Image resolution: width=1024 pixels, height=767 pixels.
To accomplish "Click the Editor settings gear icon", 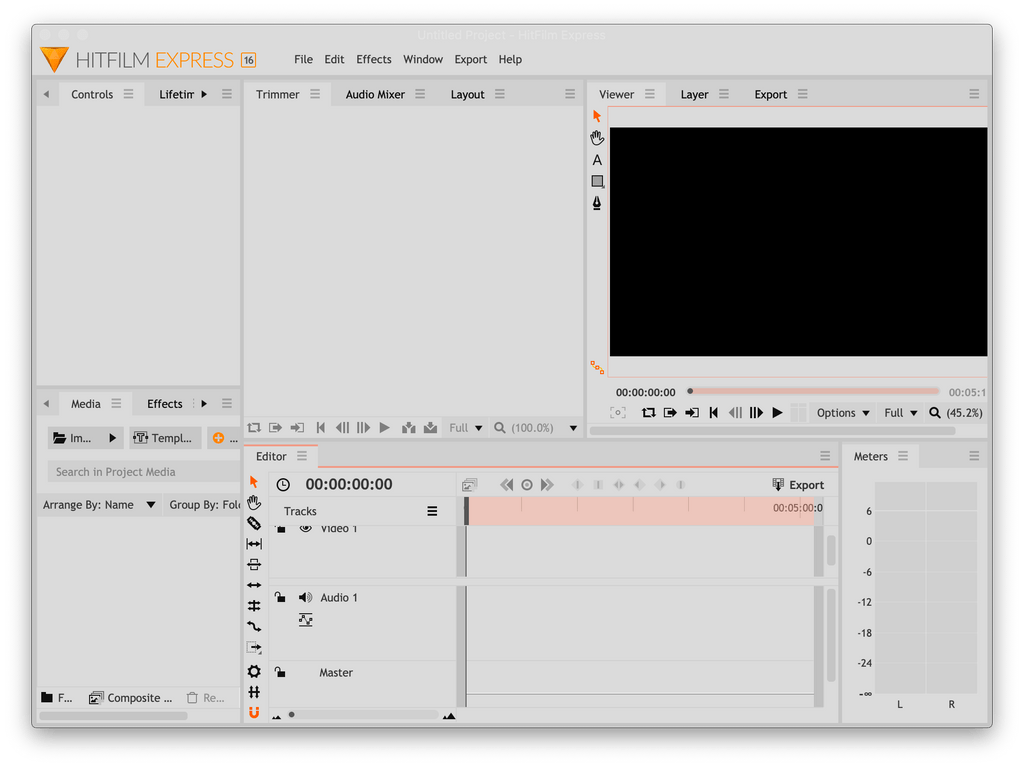I will coord(254,672).
